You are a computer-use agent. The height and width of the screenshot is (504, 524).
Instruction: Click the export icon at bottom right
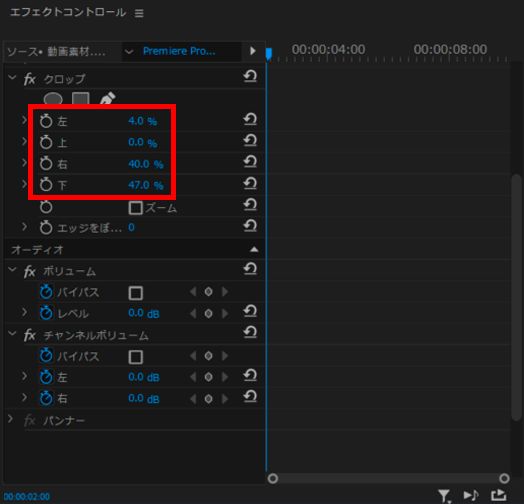pos(498,495)
